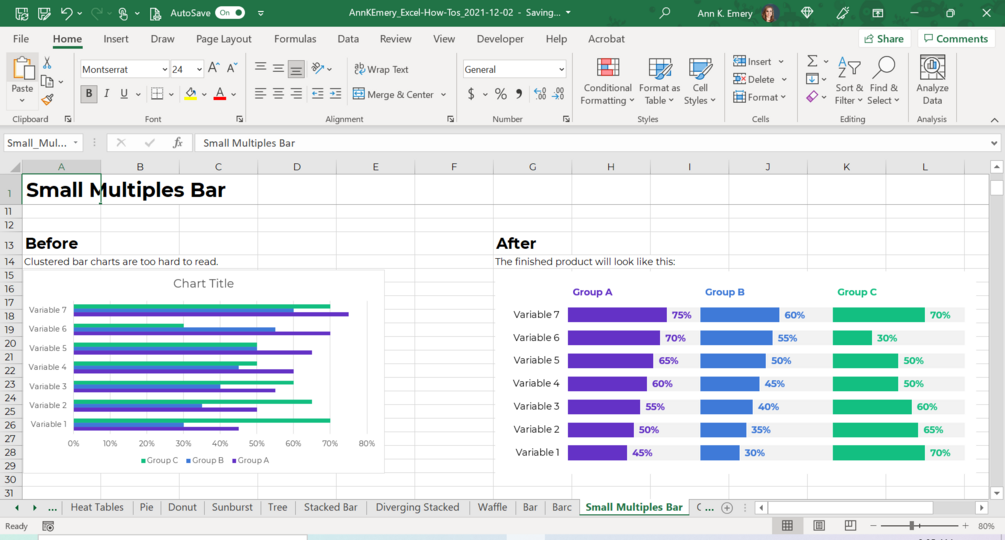Click Increase Decimal icon
Screen dimensions: 1005x540
pos(540,94)
